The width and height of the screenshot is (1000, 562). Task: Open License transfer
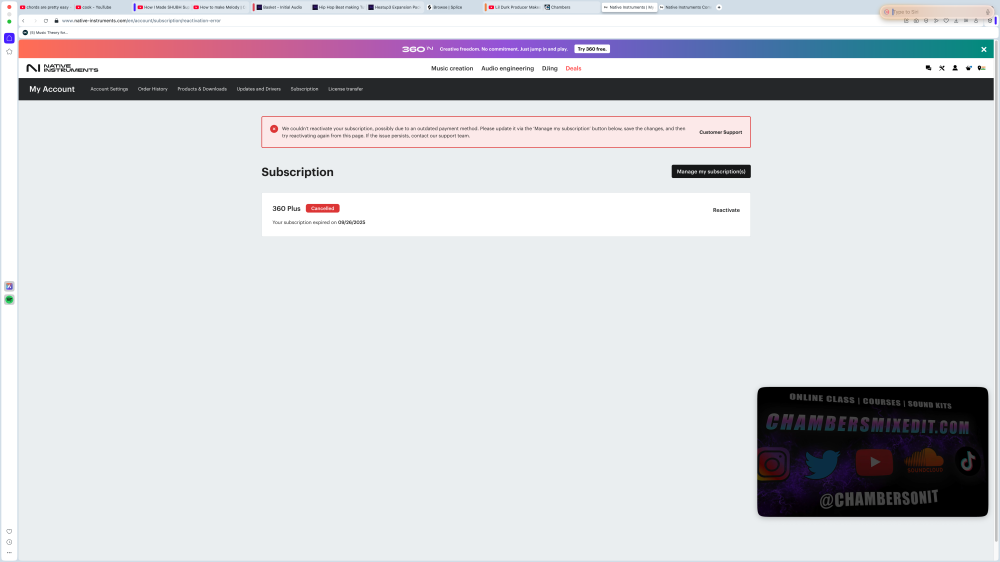[x=345, y=89]
